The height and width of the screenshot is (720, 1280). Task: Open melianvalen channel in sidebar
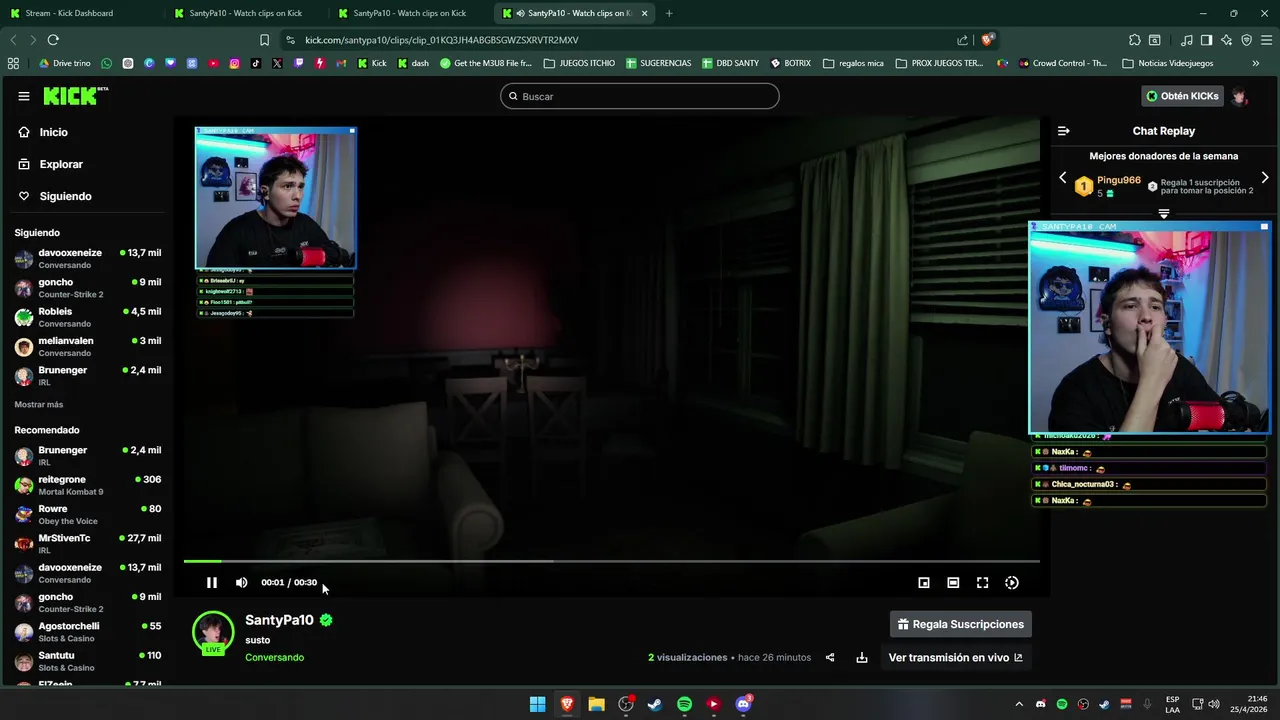click(88, 346)
